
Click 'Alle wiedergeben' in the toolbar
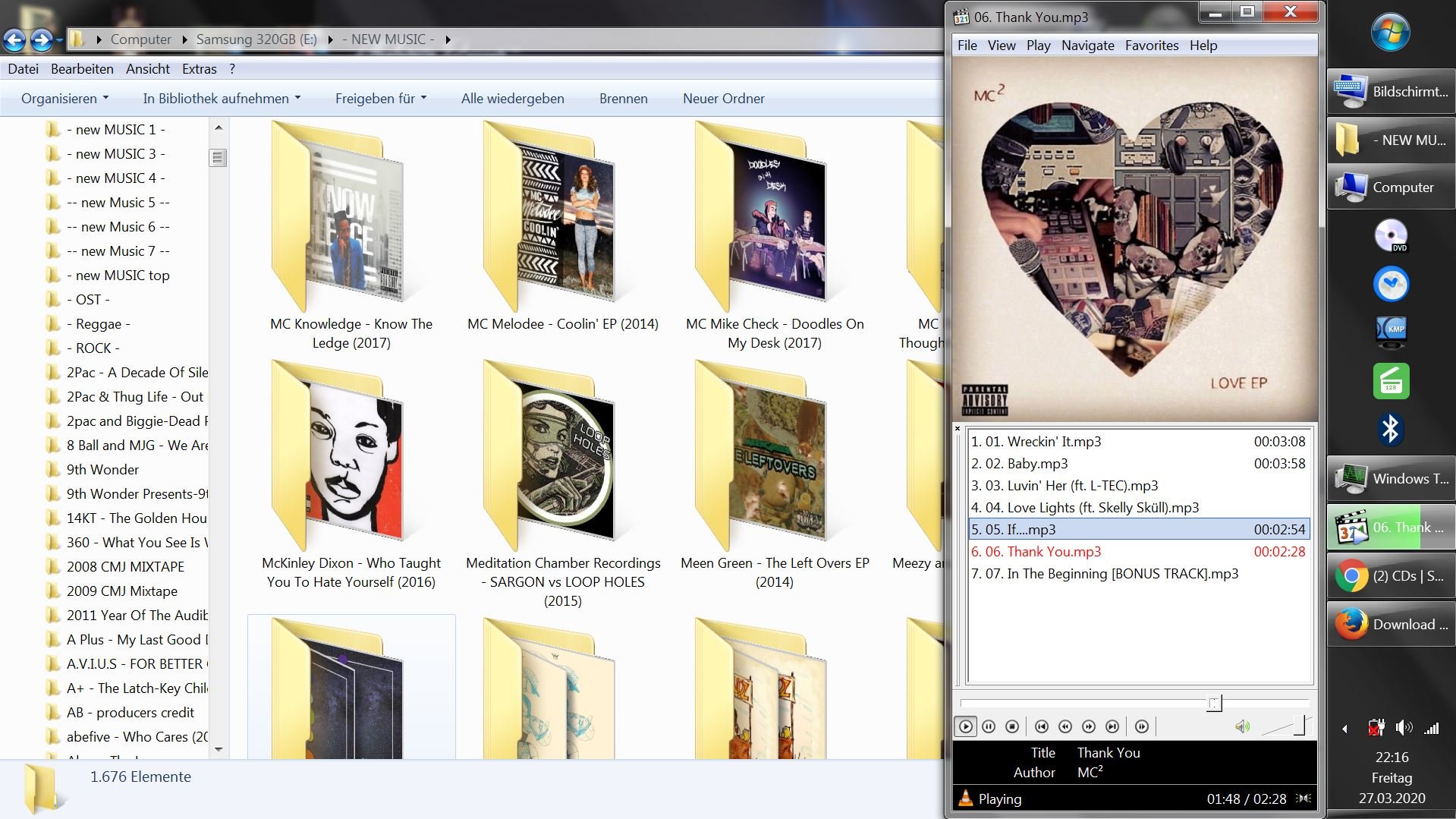tap(513, 99)
